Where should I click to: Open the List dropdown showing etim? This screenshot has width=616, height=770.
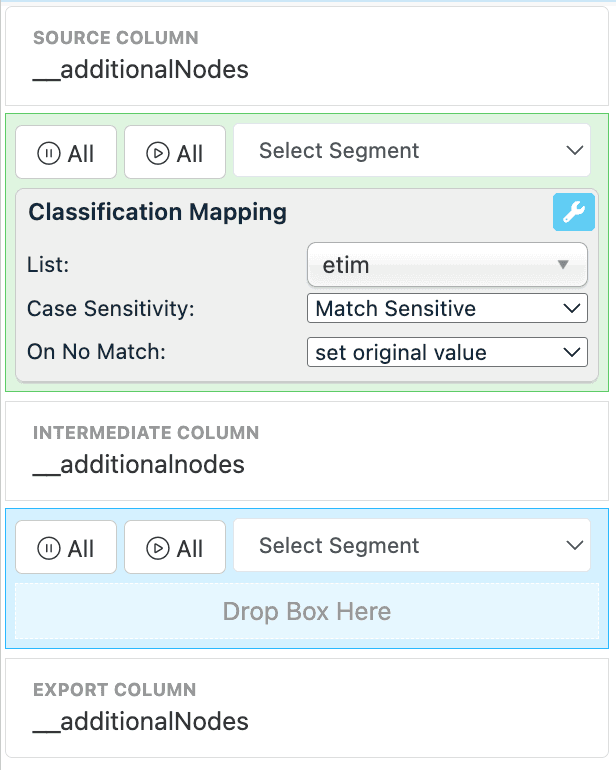point(446,265)
